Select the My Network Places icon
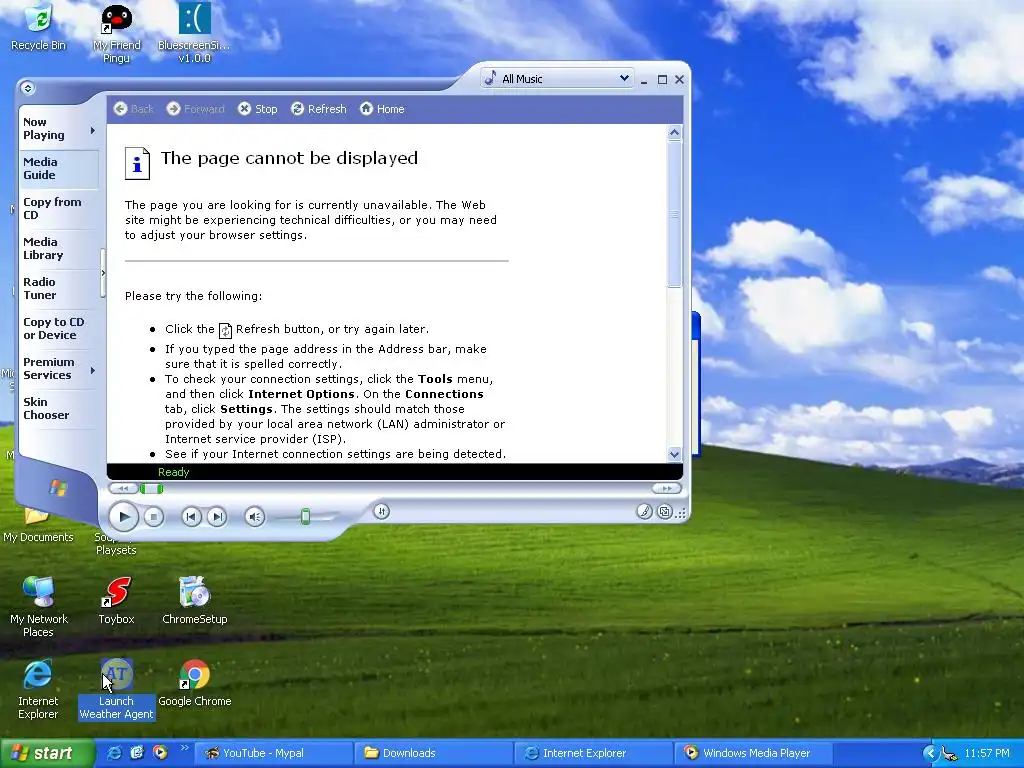The image size is (1024, 768). (x=39, y=607)
